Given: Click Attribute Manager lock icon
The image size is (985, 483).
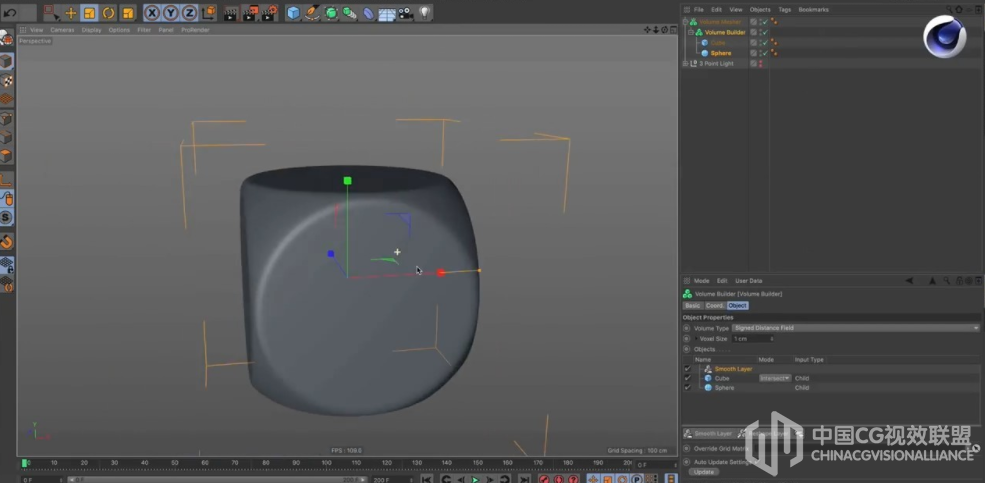Looking at the screenshot, I should [959, 281].
